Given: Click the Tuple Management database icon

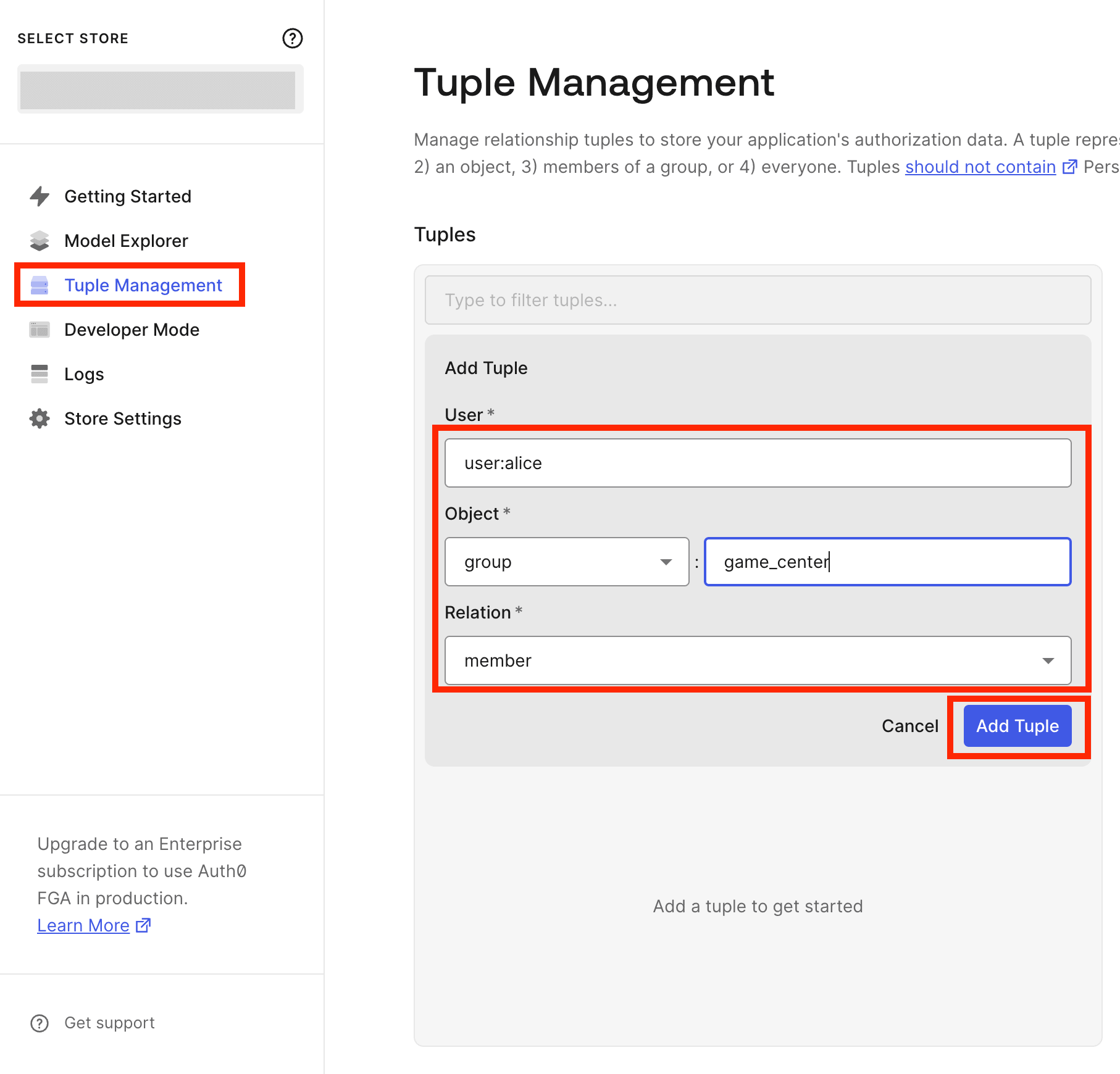Looking at the screenshot, I should 40,285.
